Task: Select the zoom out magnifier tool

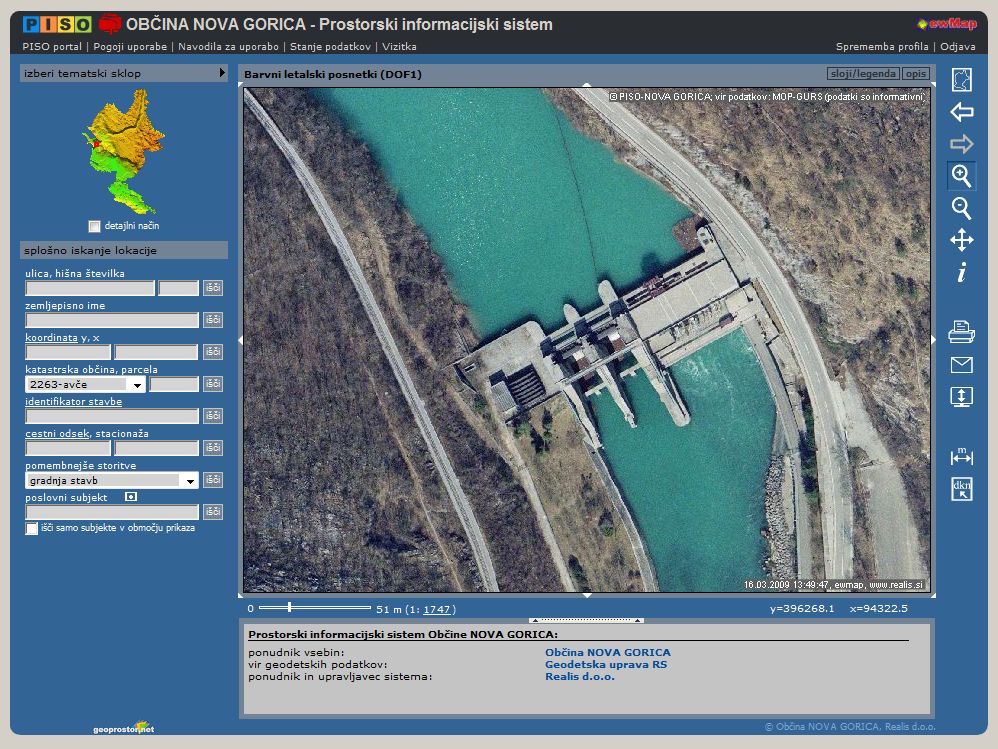Action: (x=961, y=208)
